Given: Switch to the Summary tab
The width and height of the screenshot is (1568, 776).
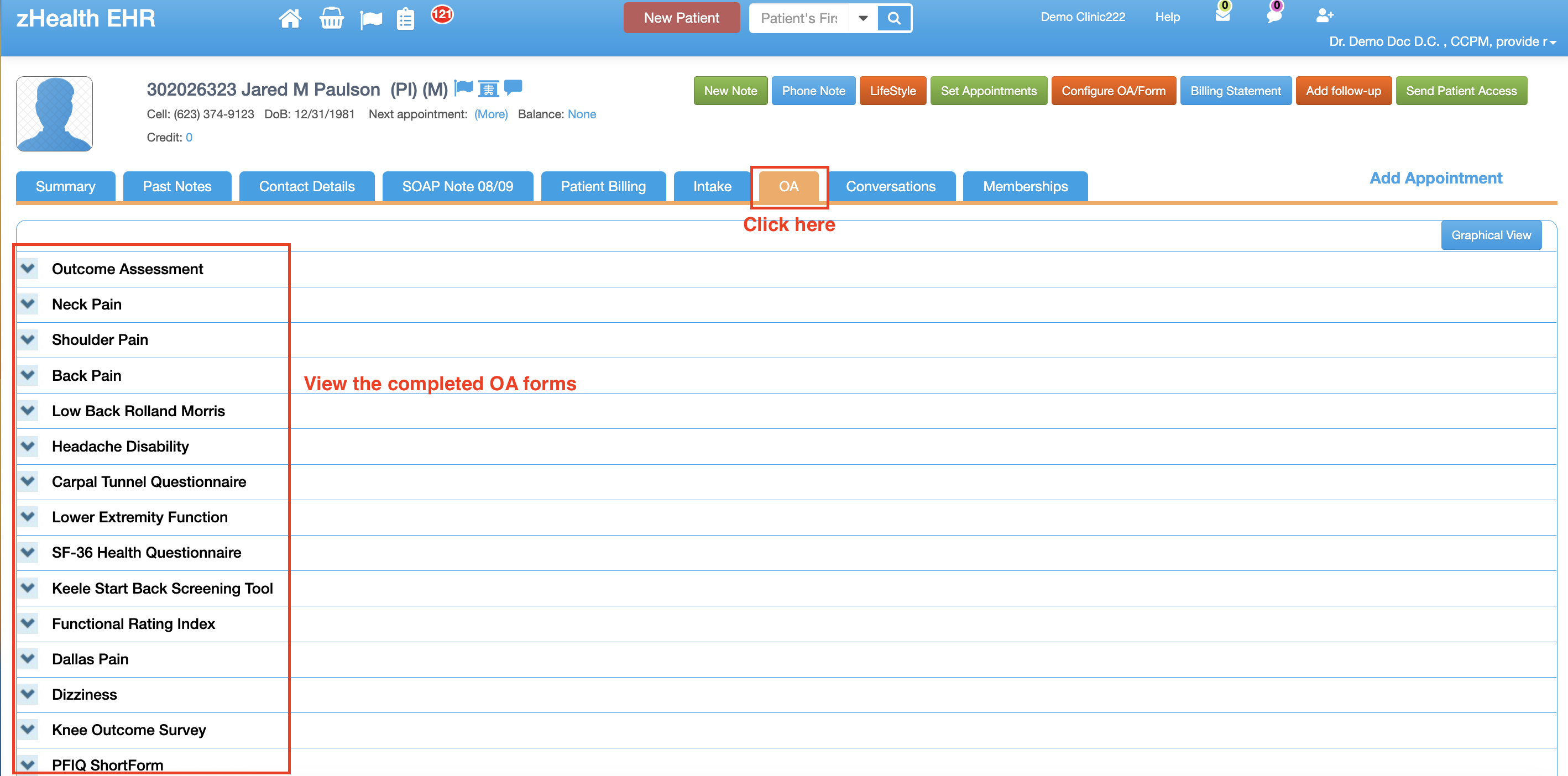Looking at the screenshot, I should 66,186.
